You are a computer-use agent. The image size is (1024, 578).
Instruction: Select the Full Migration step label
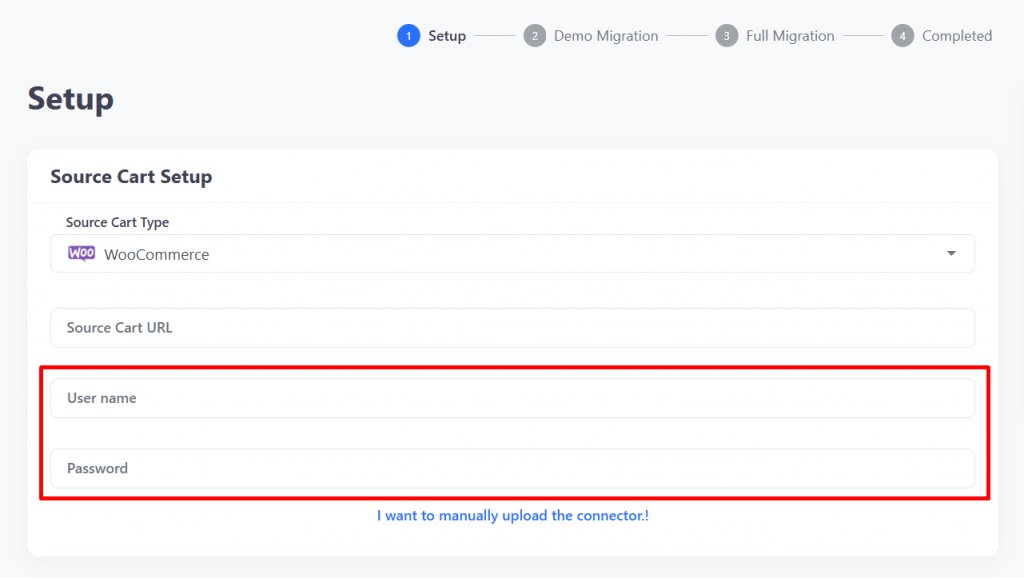coord(790,36)
